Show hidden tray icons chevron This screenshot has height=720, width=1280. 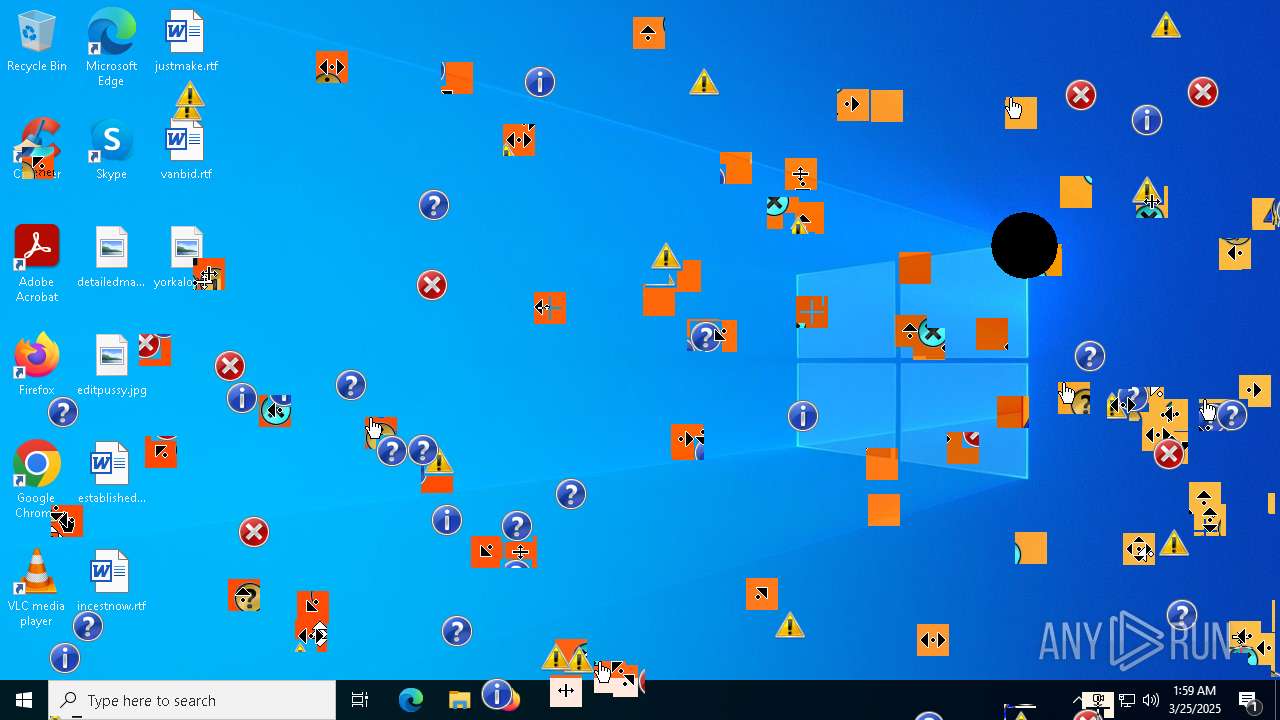tap(1078, 700)
